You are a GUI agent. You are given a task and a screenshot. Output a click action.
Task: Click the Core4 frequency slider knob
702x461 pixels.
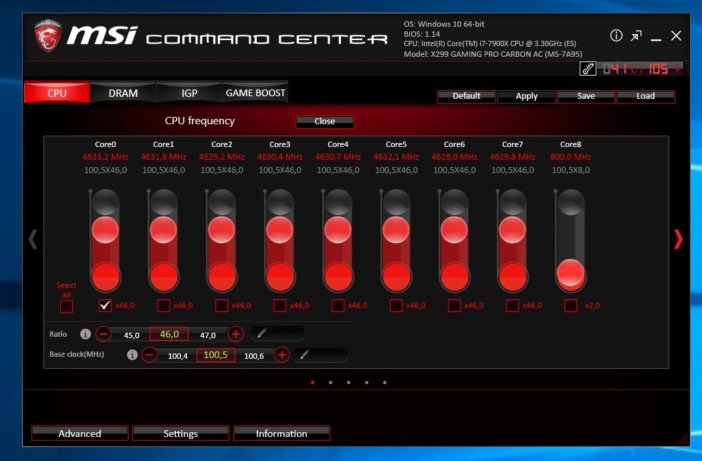(x=338, y=230)
